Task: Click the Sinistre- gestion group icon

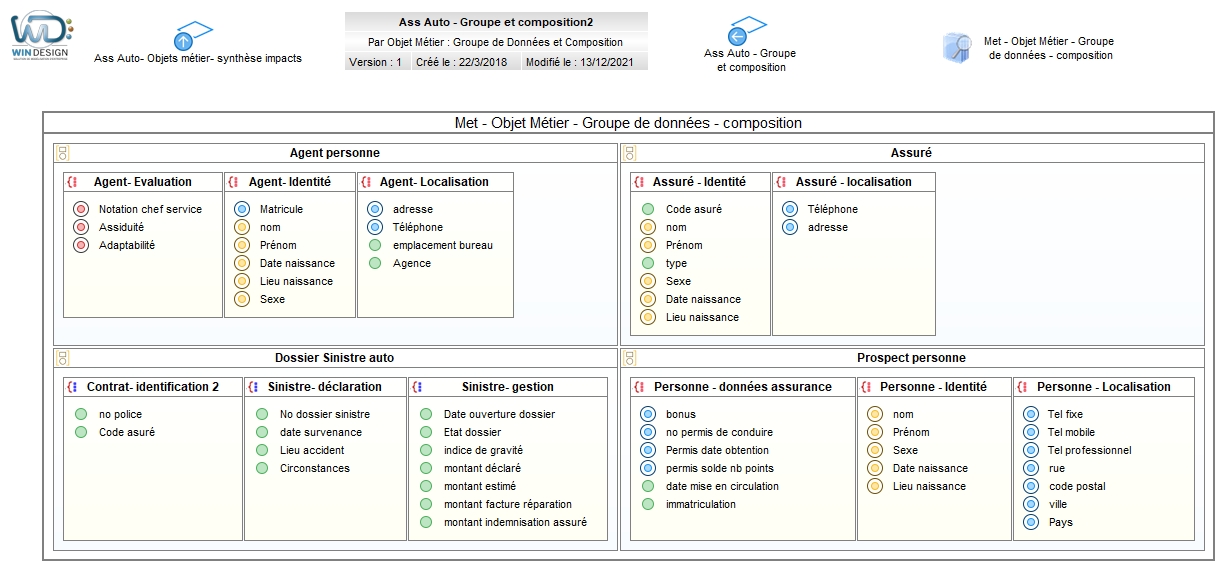Action: [417, 387]
